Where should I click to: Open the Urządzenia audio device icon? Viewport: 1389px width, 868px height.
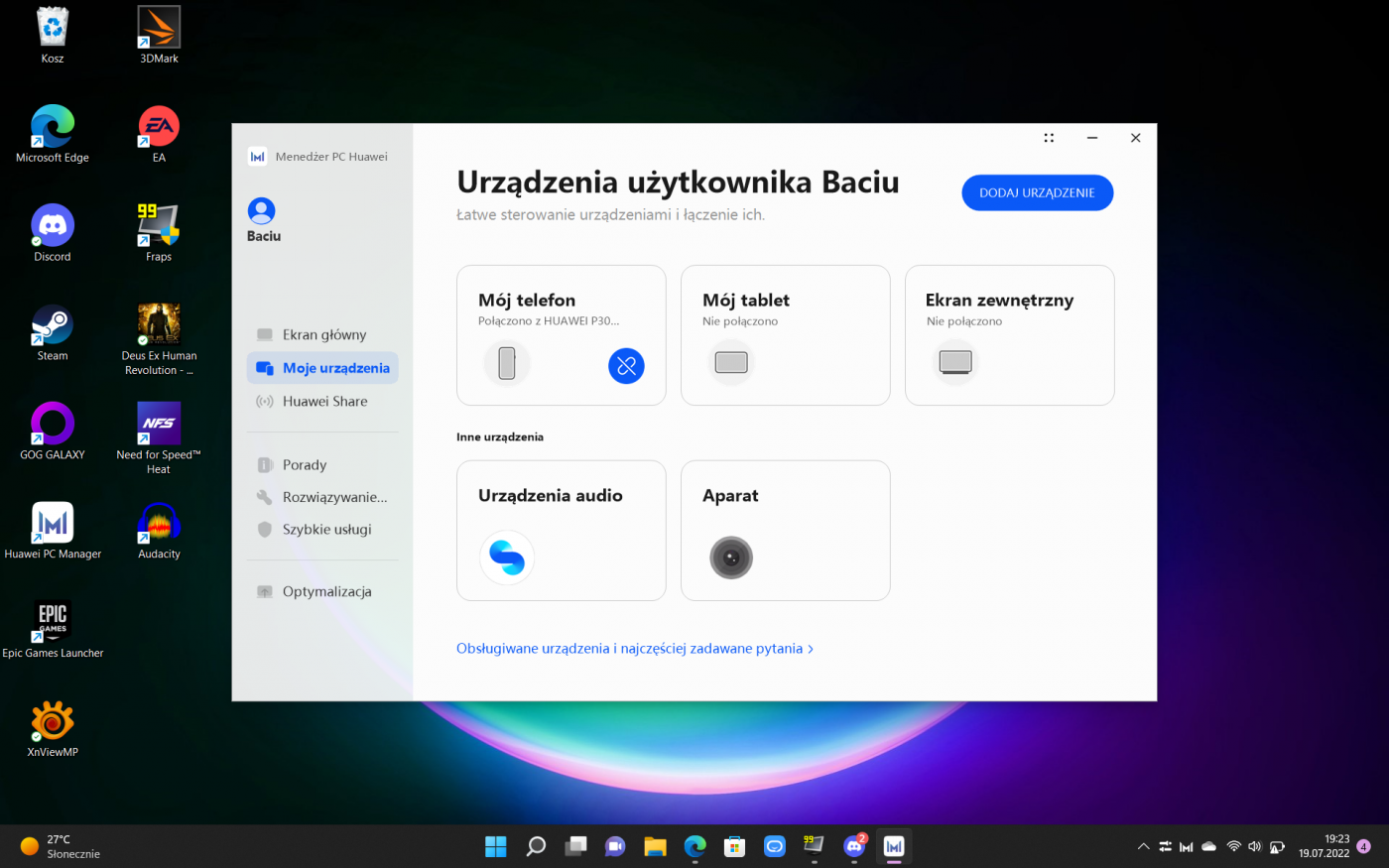507,558
